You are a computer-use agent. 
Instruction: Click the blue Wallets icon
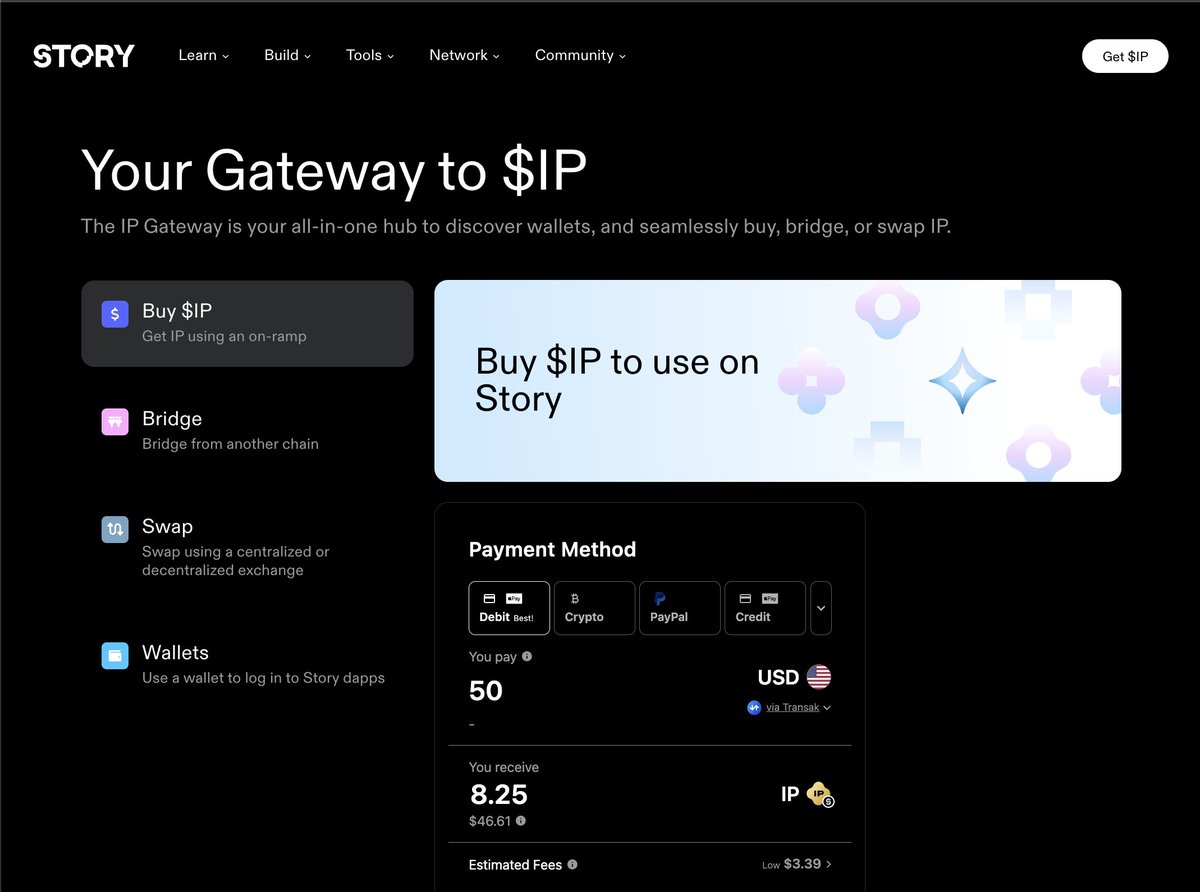click(115, 656)
